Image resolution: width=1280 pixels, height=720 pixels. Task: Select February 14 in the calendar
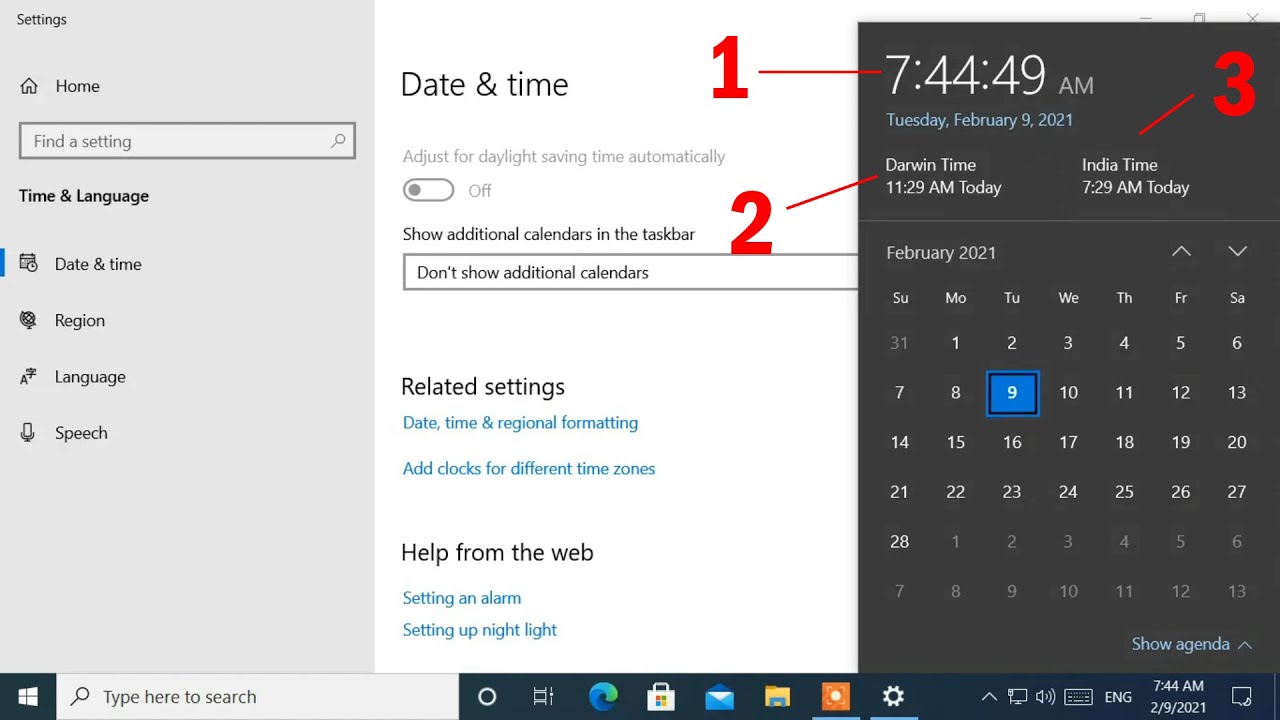pos(899,442)
